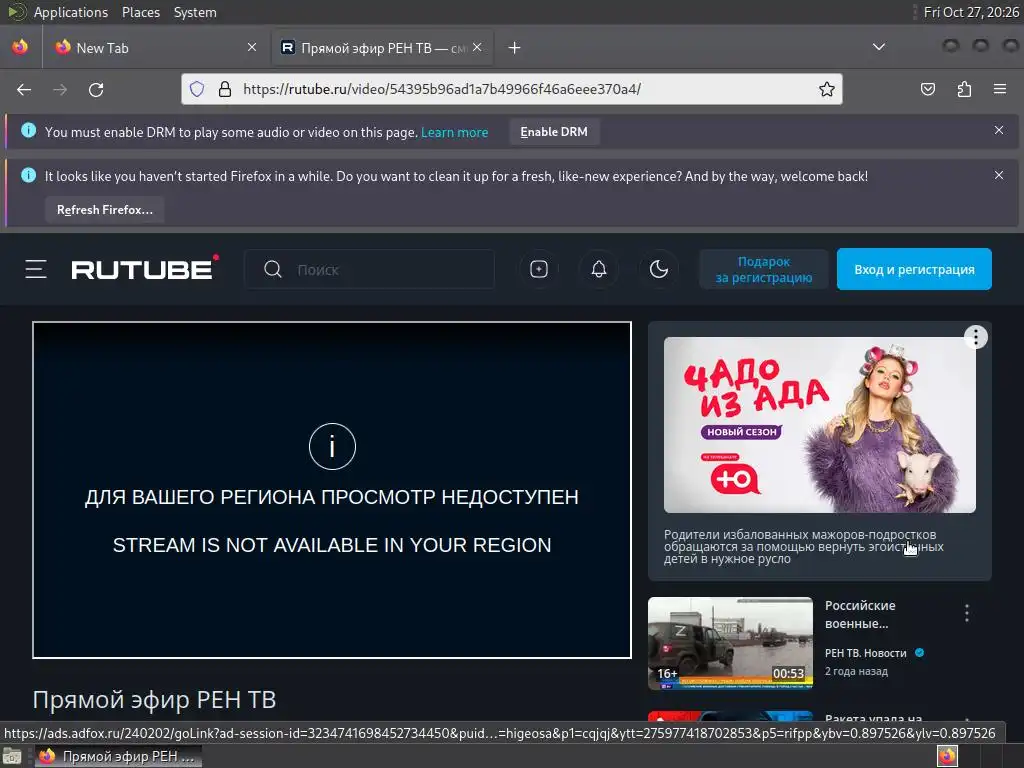Image resolution: width=1024 pixels, height=768 pixels.
Task: Click the Firefox tray icon in bottom panel
Action: click(947, 756)
